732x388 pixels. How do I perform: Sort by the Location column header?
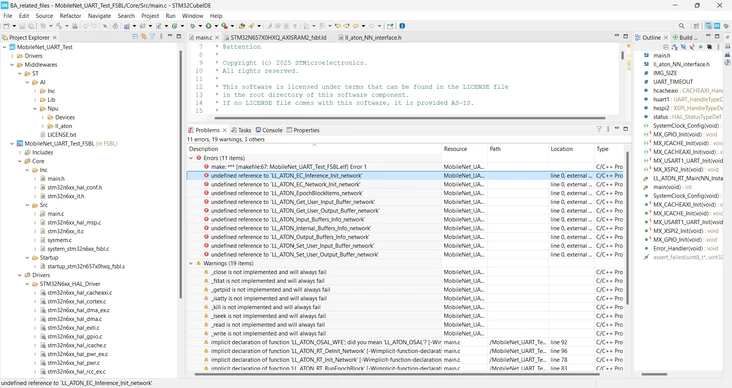tap(571, 149)
